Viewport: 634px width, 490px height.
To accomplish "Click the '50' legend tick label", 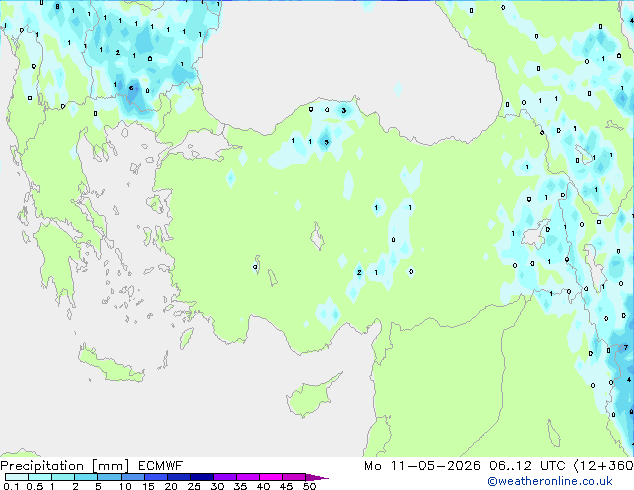I will coord(309,486).
